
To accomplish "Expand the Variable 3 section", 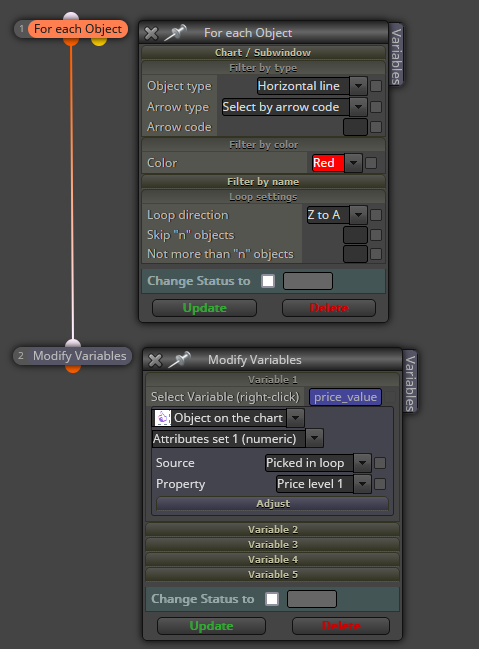I will click(x=273, y=544).
